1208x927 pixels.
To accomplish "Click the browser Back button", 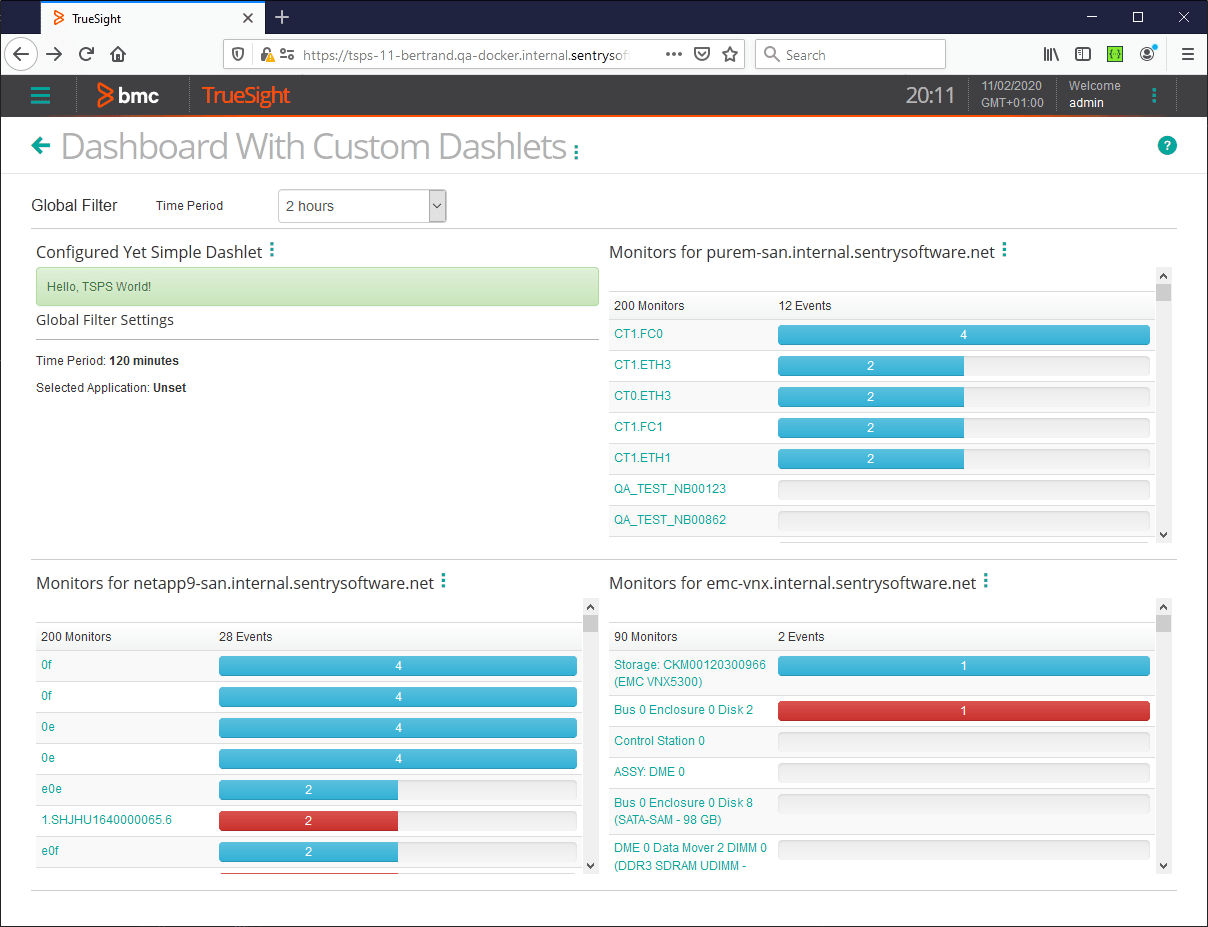I will tap(21, 55).
